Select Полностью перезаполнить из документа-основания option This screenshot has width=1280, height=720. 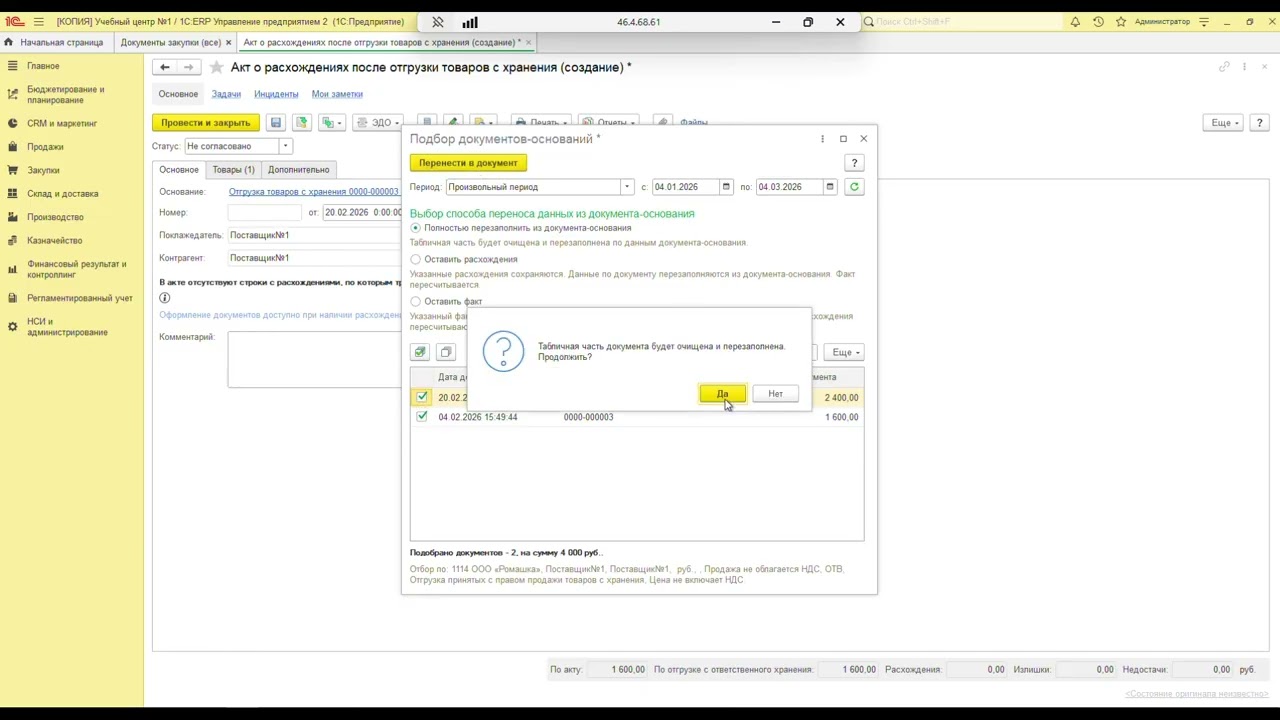(416, 228)
